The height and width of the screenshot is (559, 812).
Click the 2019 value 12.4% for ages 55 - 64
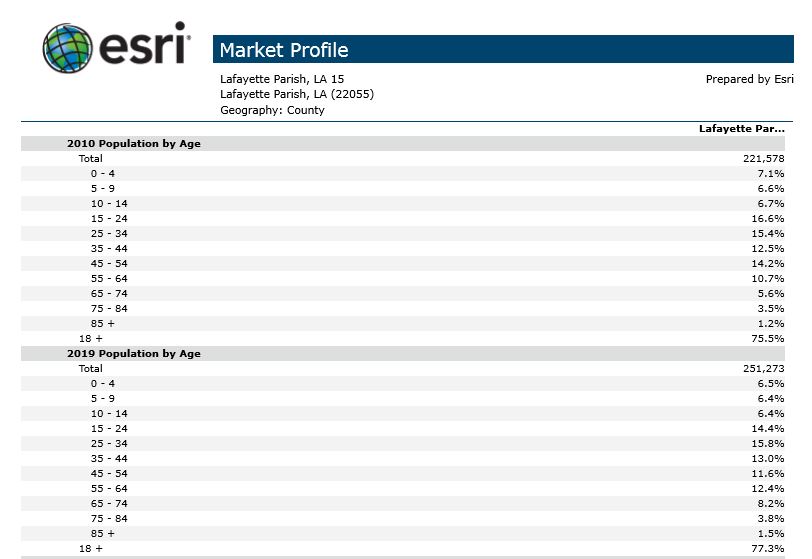[768, 489]
